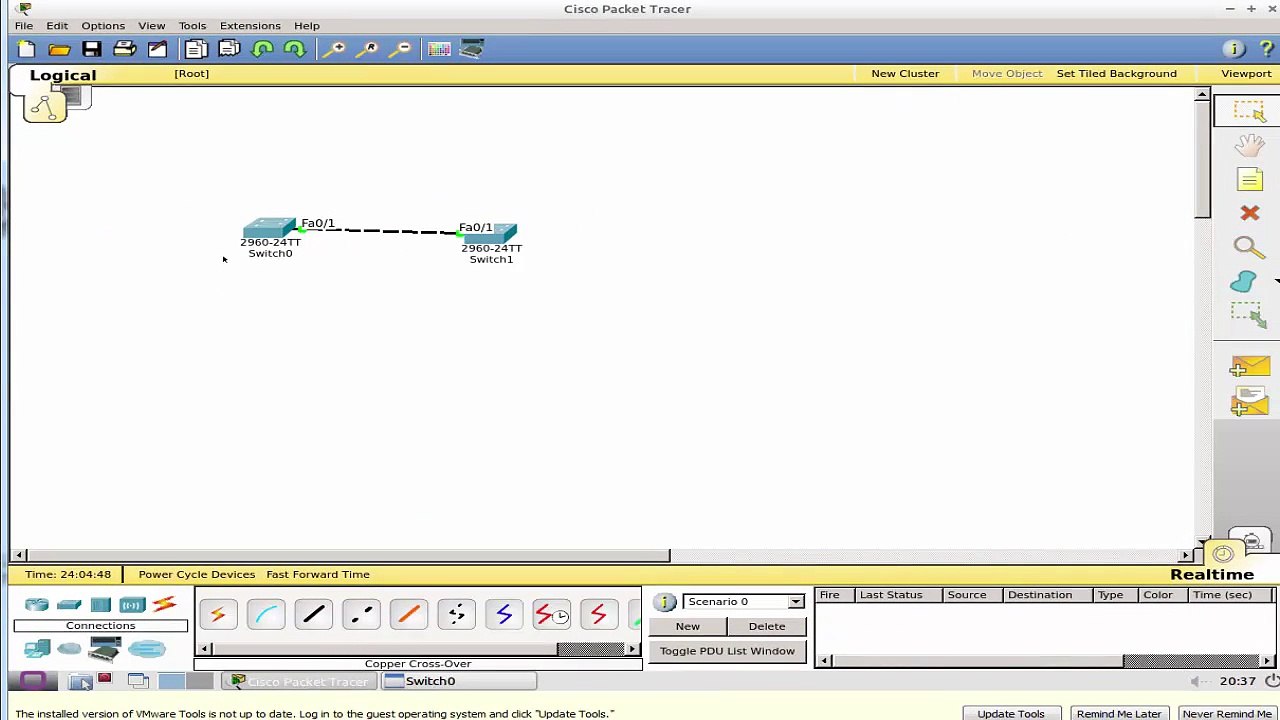Select the Automatic connection type lightning icon
This screenshot has width=1280, height=720.
pyautogui.click(x=218, y=615)
